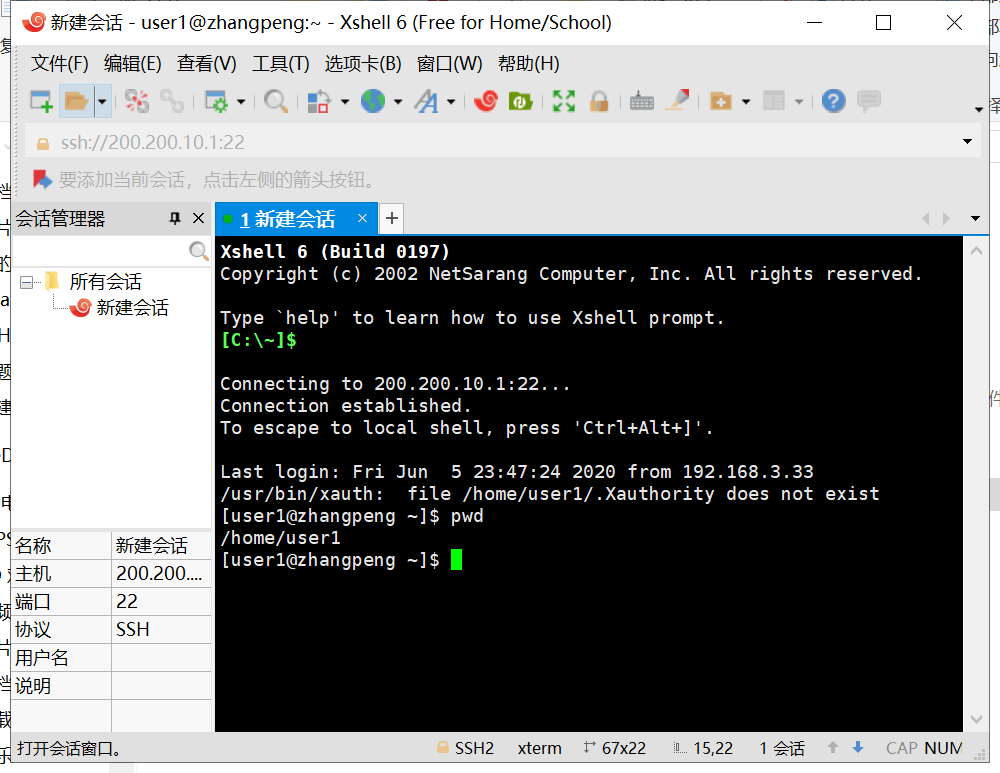Screen dimensions: 1000x773
Task: Open the 工具(T) menu
Action: (281, 64)
